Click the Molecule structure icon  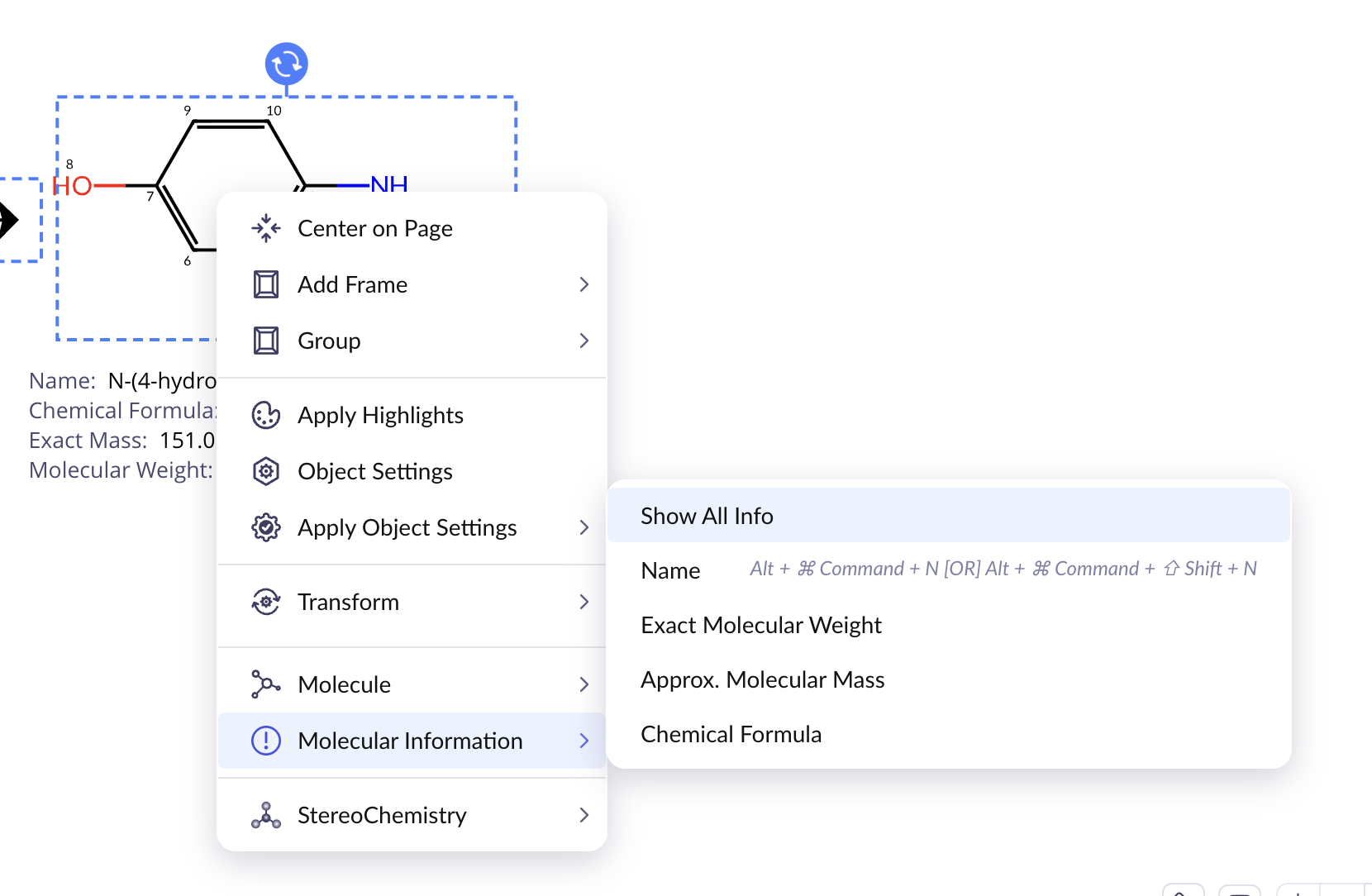pyautogui.click(x=265, y=684)
